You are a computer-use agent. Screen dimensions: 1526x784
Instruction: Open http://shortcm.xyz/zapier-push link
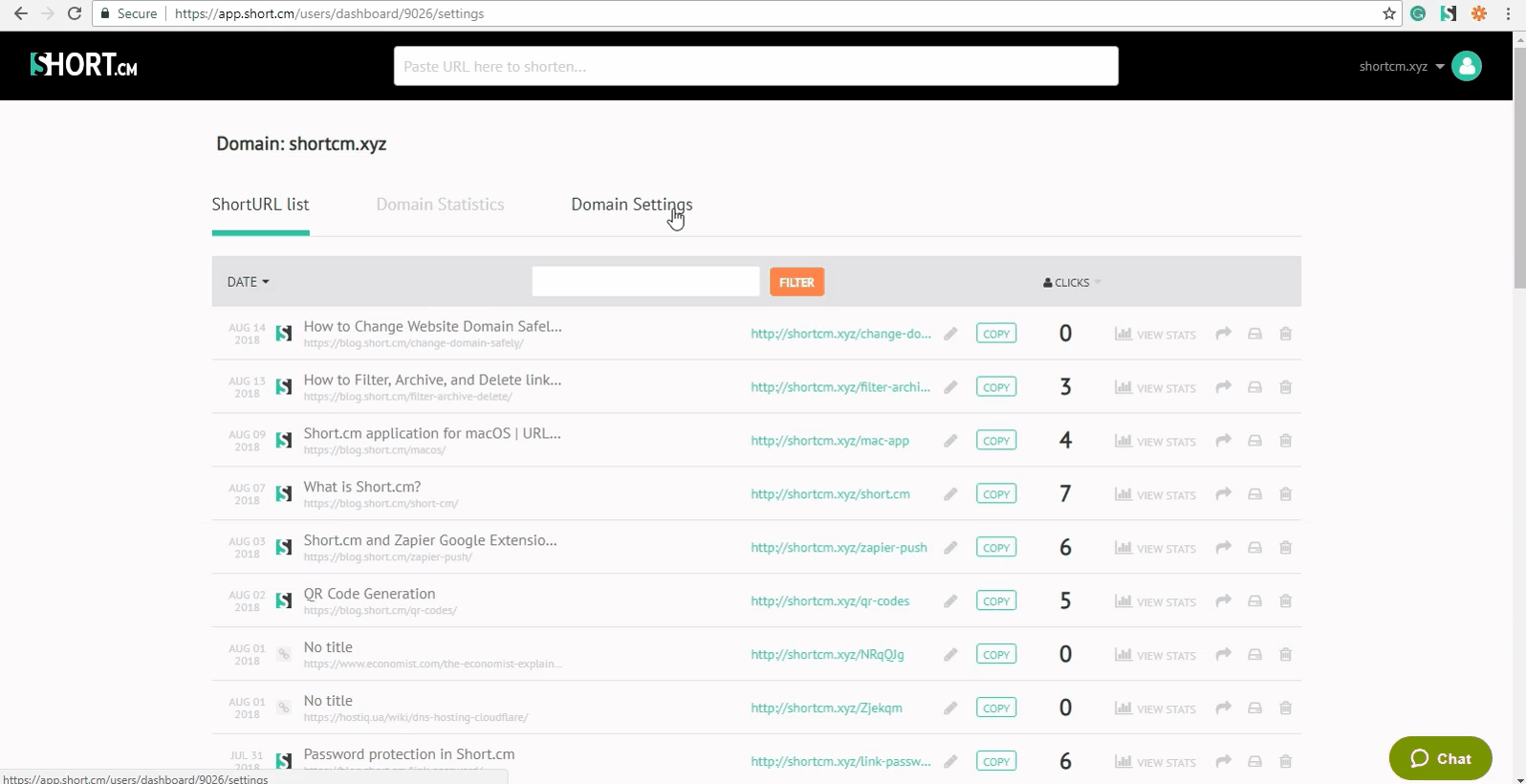[x=839, y=548]
